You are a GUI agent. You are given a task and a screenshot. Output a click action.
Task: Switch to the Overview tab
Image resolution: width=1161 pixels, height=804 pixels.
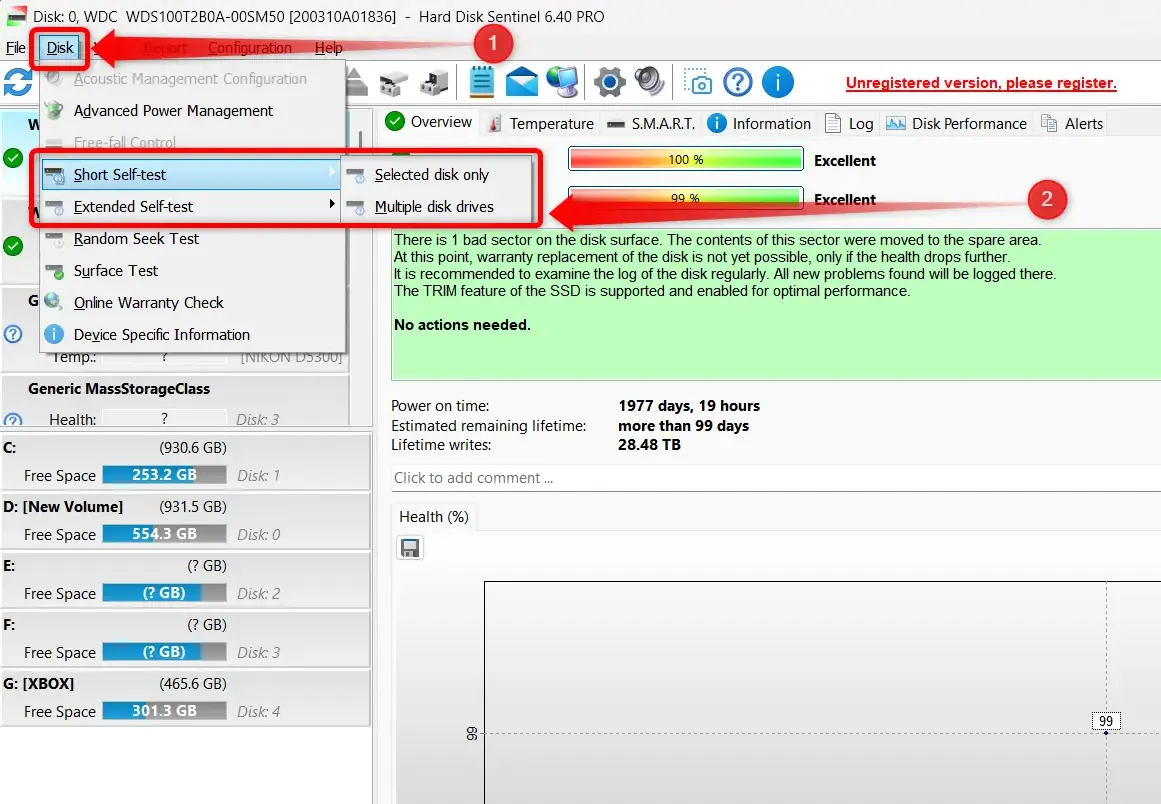tap(429, 122)
